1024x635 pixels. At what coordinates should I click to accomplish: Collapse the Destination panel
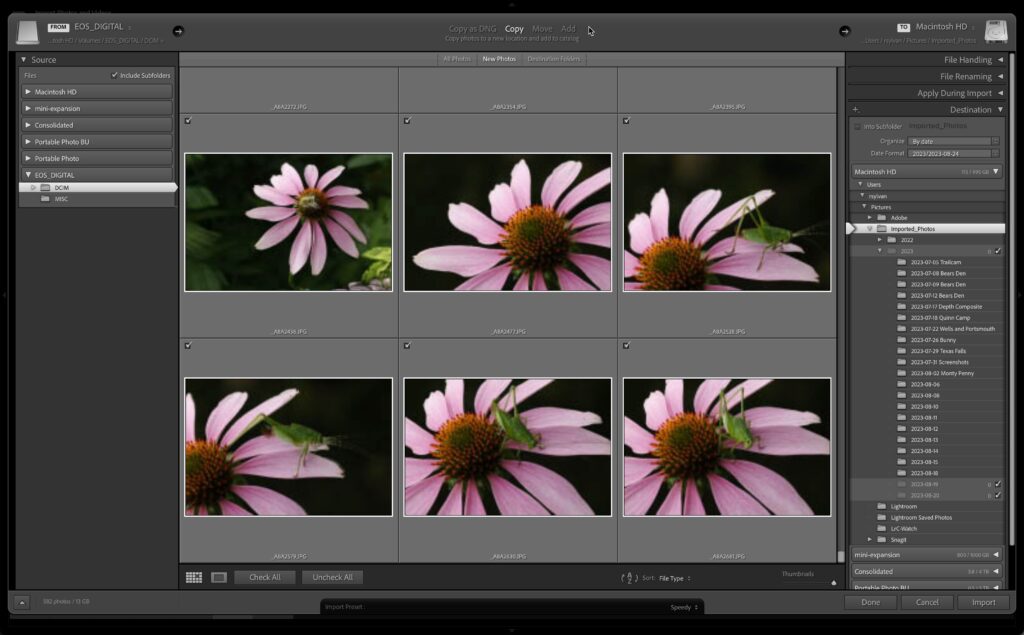(1000, 110)
